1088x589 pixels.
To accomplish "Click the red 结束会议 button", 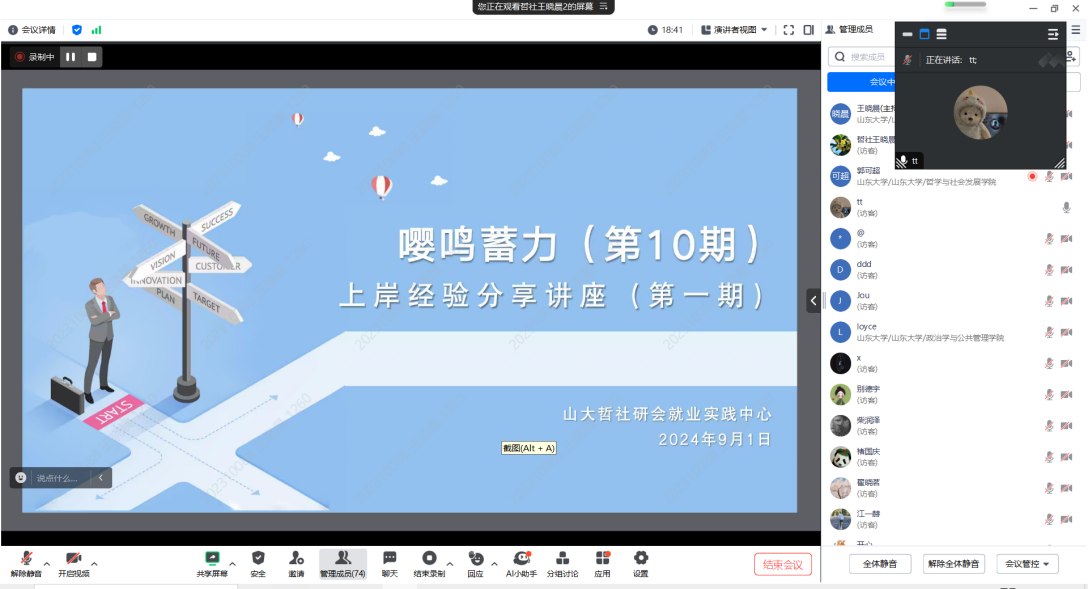I will click(782, 565).
